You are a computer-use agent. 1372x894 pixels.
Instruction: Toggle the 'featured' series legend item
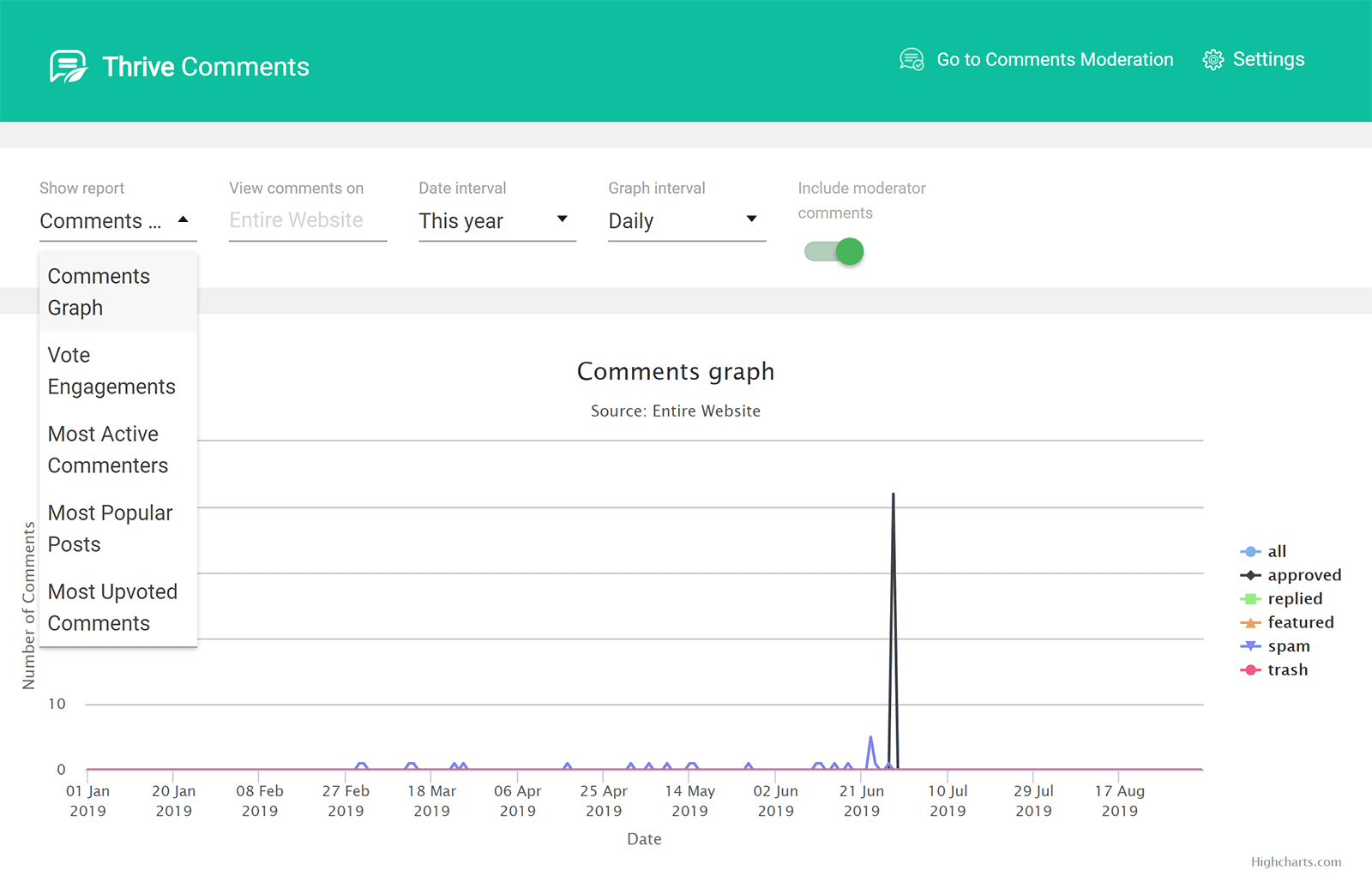(x=1287, y=622)
